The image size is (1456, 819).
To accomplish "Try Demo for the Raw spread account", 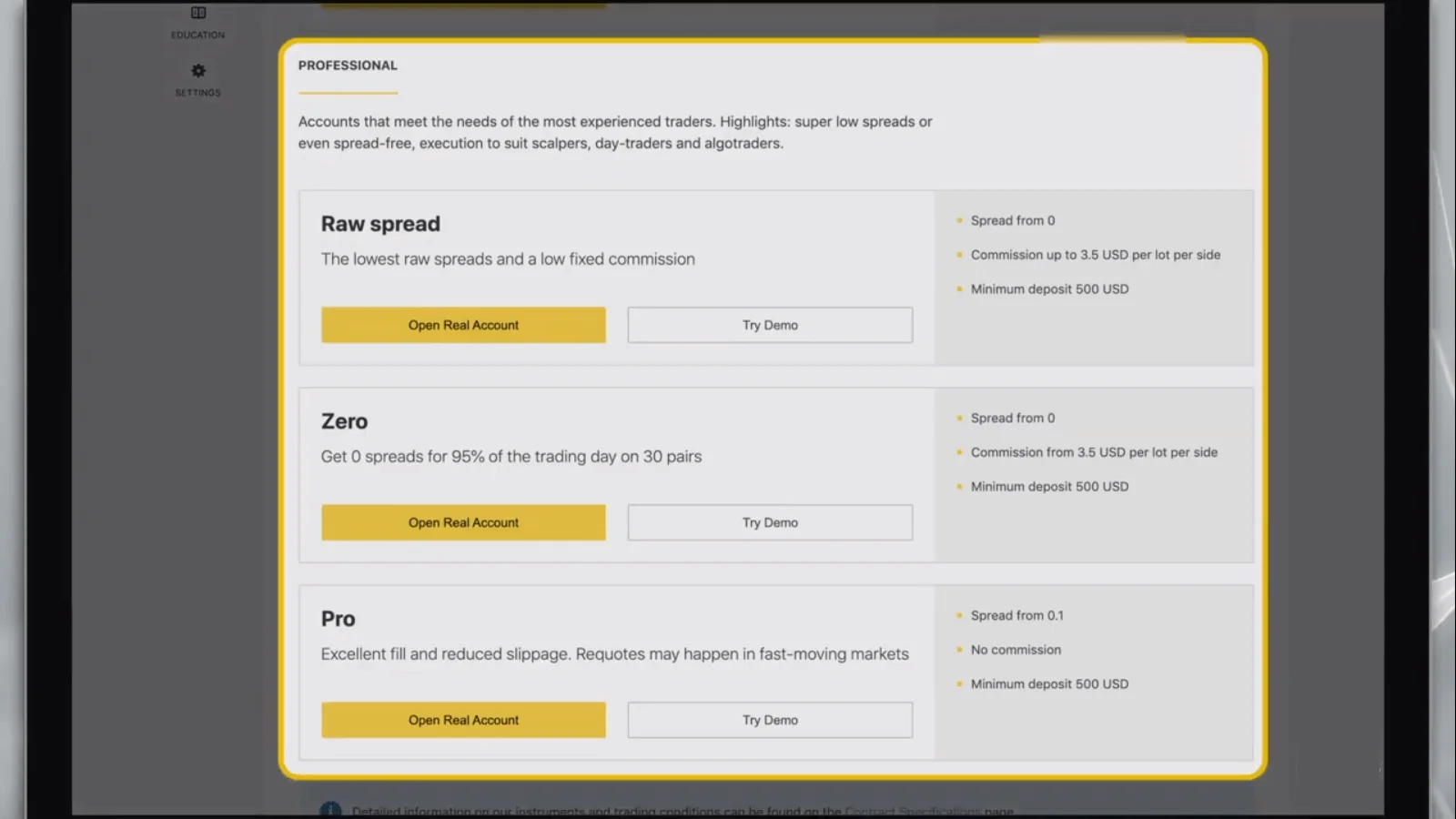I will [x=769, y=325].
